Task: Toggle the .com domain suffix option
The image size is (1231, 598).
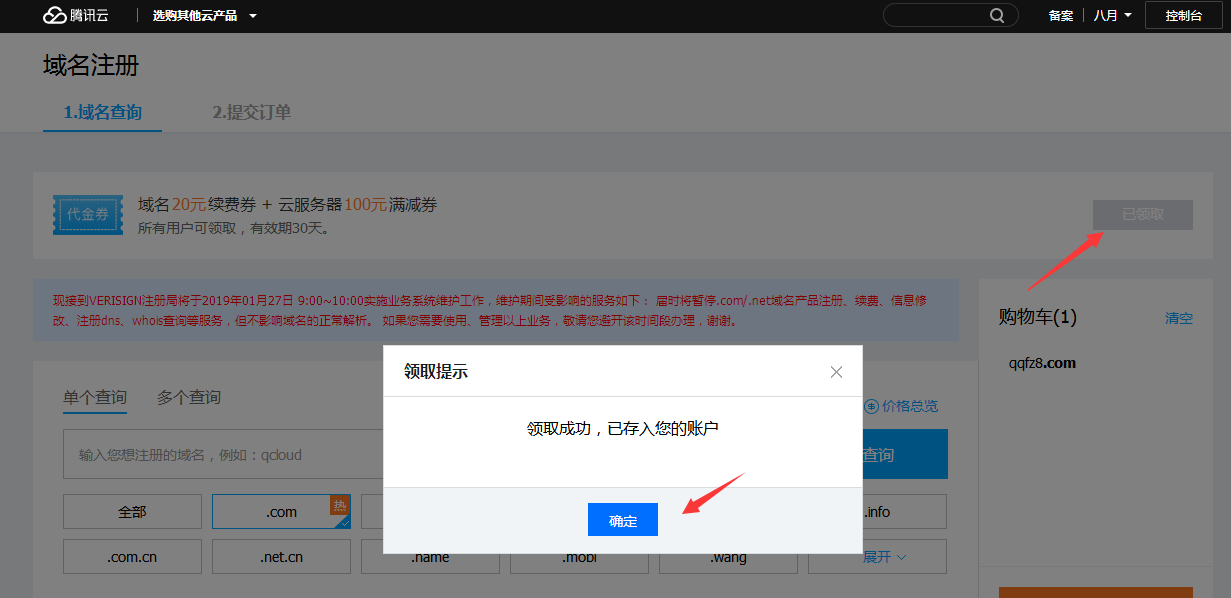Action: [x=281, y=512]
